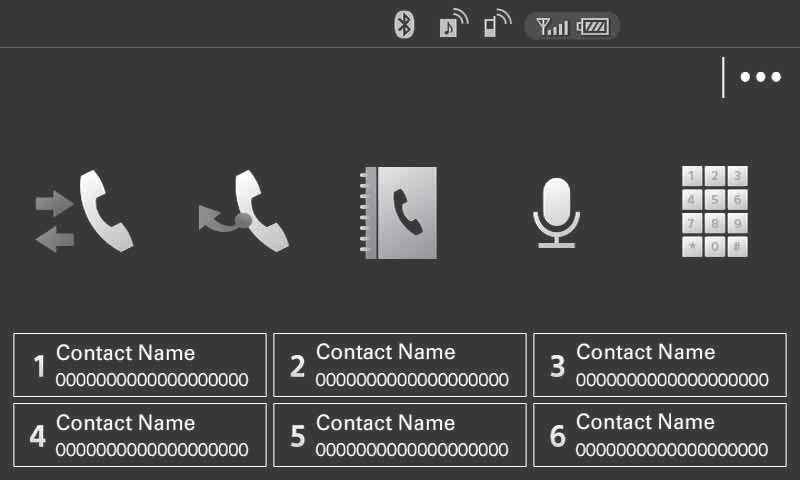Open the phonebook contacts icon
The height and width of the screenshot is (480, 800).
point(398,213)
